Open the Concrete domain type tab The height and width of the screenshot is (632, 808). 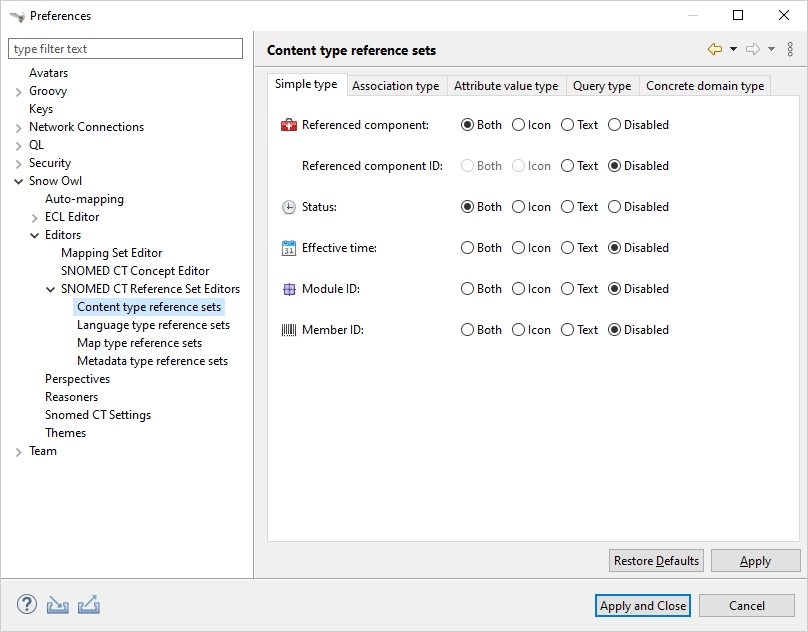(x=704, y=86)
